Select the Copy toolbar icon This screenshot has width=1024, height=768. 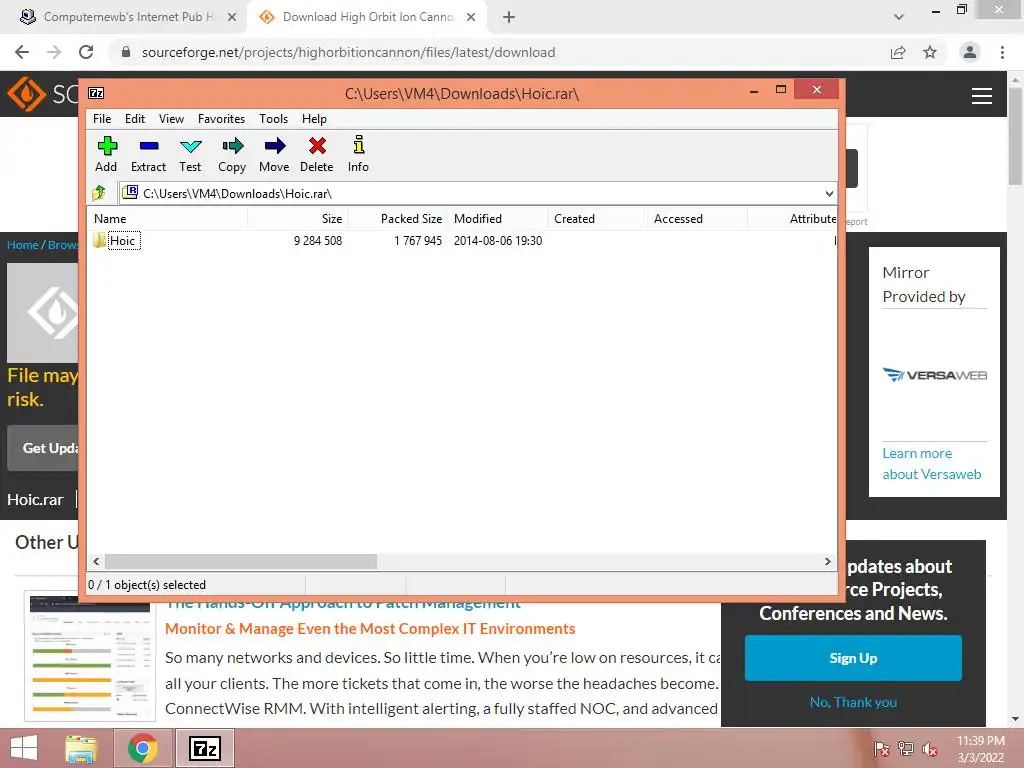(x=232, y=146)
